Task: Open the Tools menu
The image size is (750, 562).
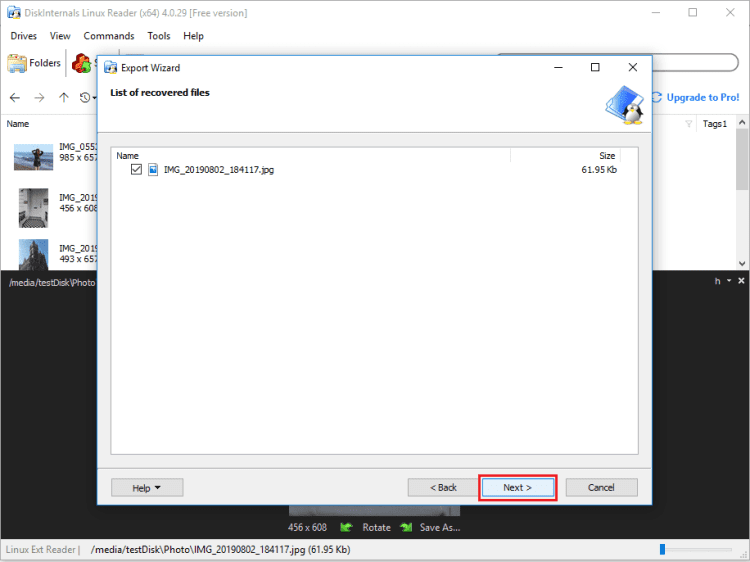Action: coord(159,36)
